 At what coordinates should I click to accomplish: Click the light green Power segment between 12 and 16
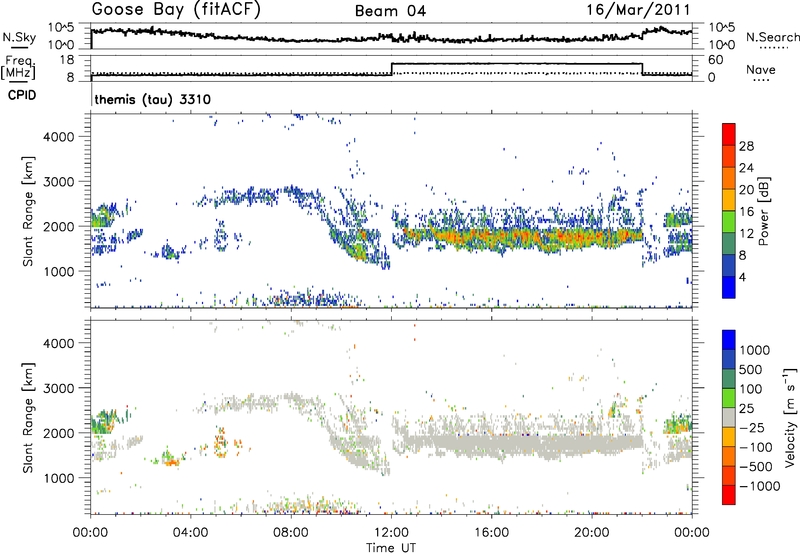(x=729, y=221)
